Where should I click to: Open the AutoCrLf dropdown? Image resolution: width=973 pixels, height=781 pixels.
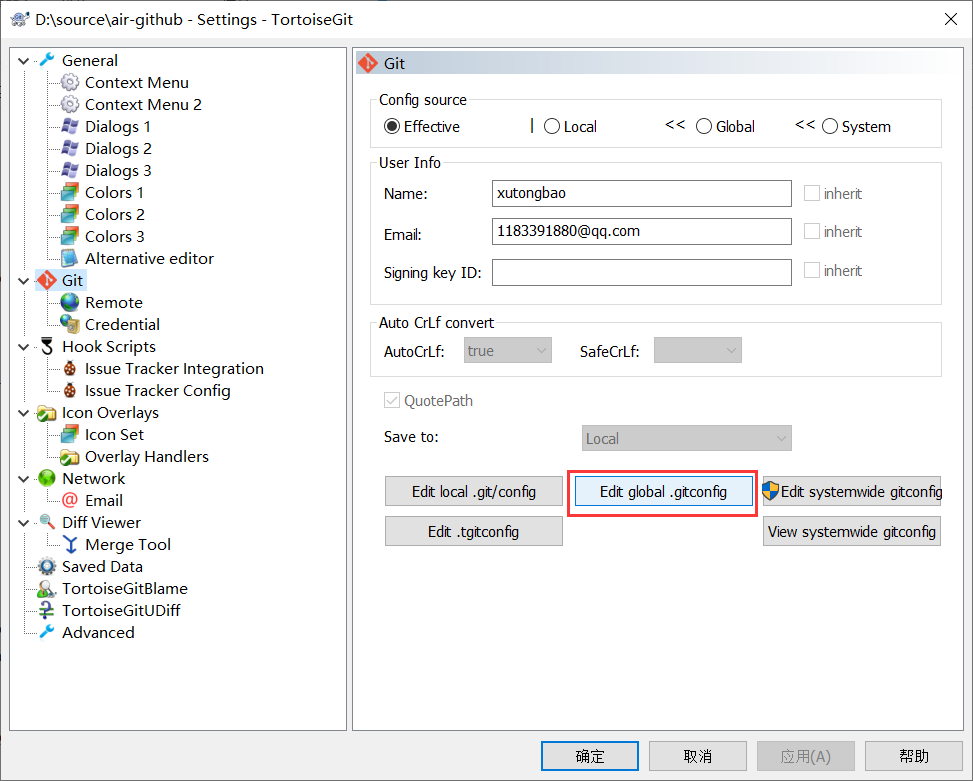pos(508,350)
